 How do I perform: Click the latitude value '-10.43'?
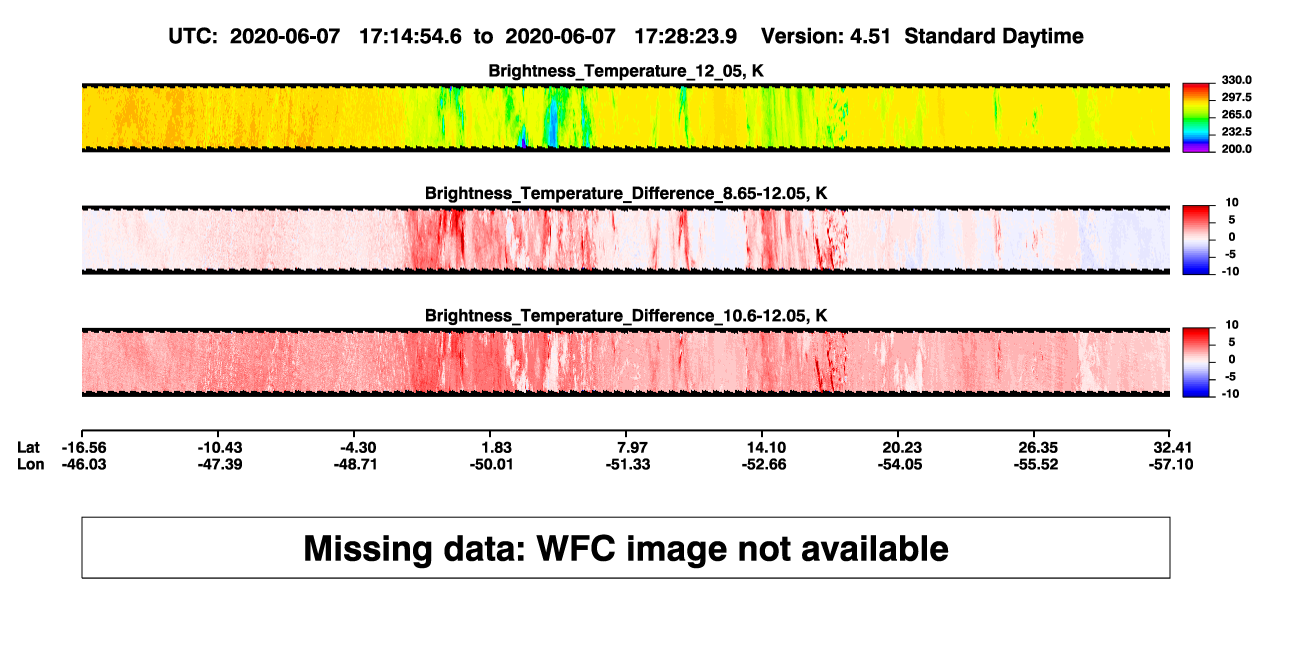(222, 447)
